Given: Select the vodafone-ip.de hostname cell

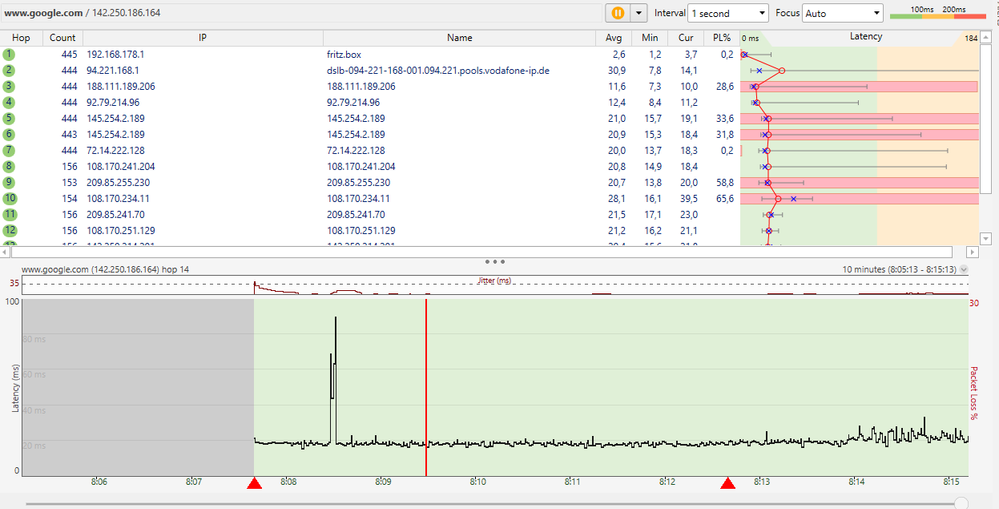Looking at the screenshot, I should (x=438, y=71).
